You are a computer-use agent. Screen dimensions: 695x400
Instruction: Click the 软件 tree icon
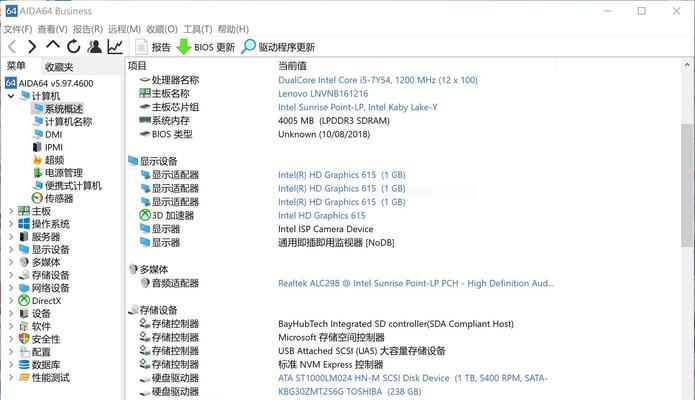(x=24, y=326)
